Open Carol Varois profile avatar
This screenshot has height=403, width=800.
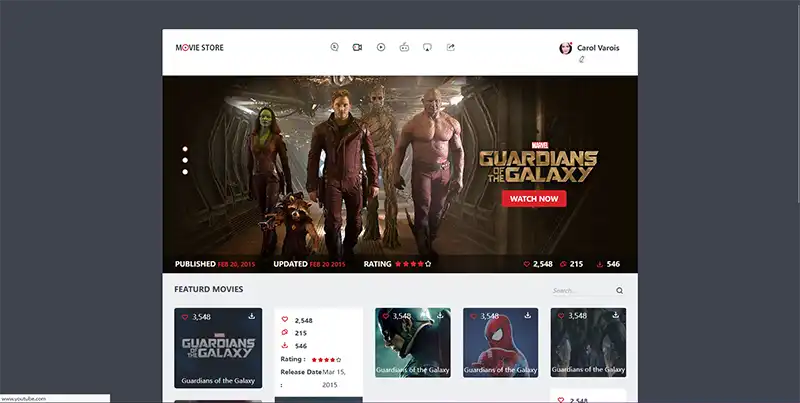[565, 48]
